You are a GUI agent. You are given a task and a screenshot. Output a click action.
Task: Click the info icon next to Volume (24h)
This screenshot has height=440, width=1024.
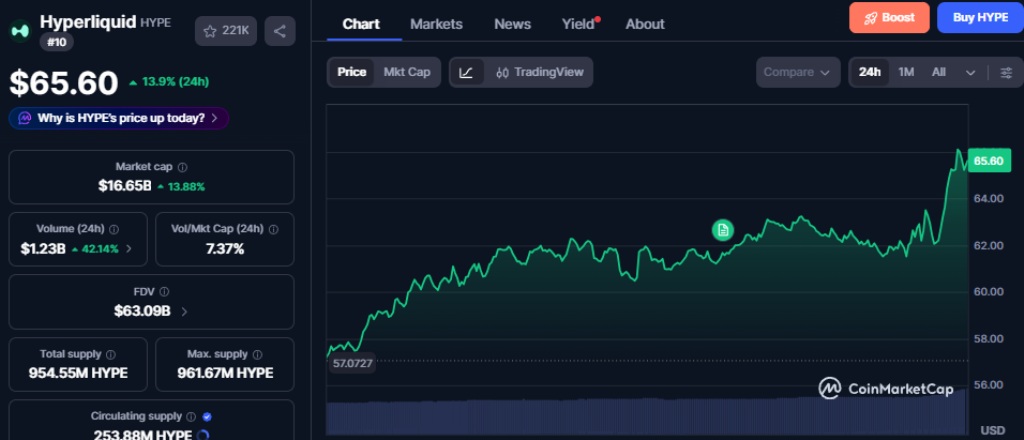pyautogui.click(x=114, y=229)
